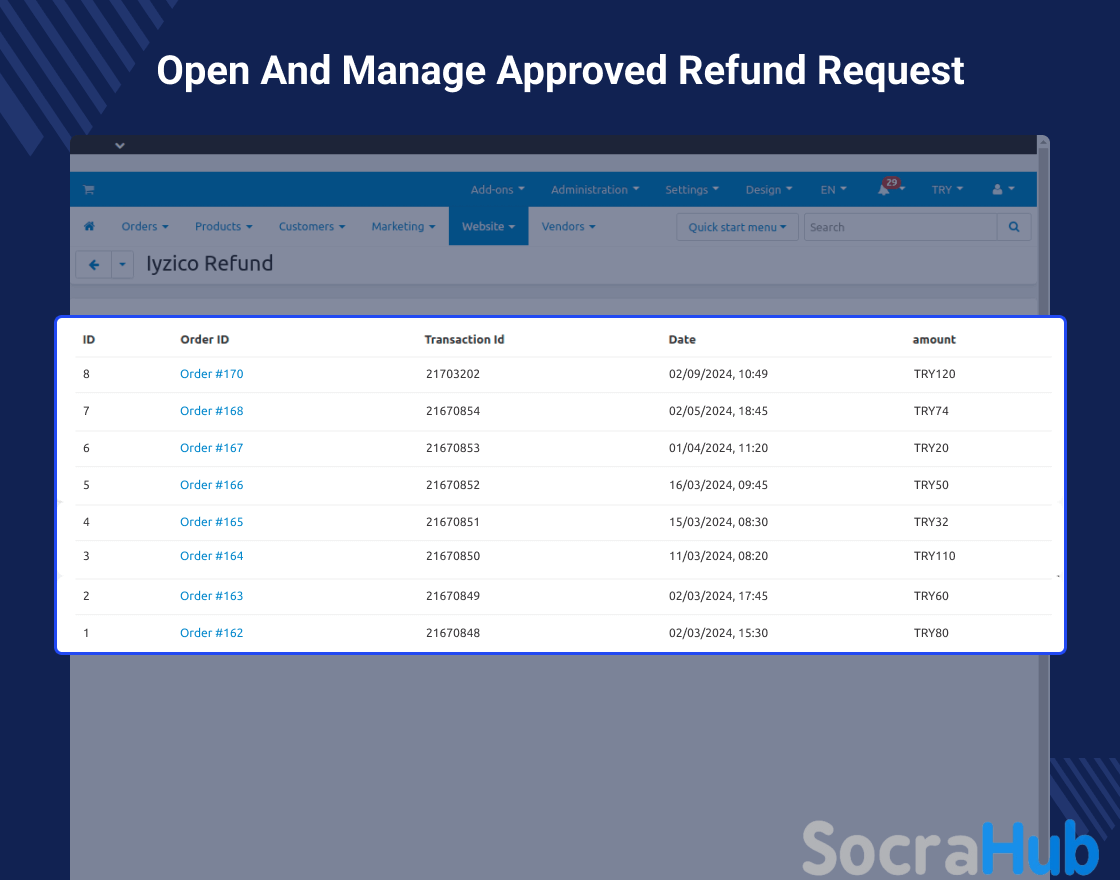Click in the Search input field
The width and height of the screenshot is (1120, 880).
(900, 227)
